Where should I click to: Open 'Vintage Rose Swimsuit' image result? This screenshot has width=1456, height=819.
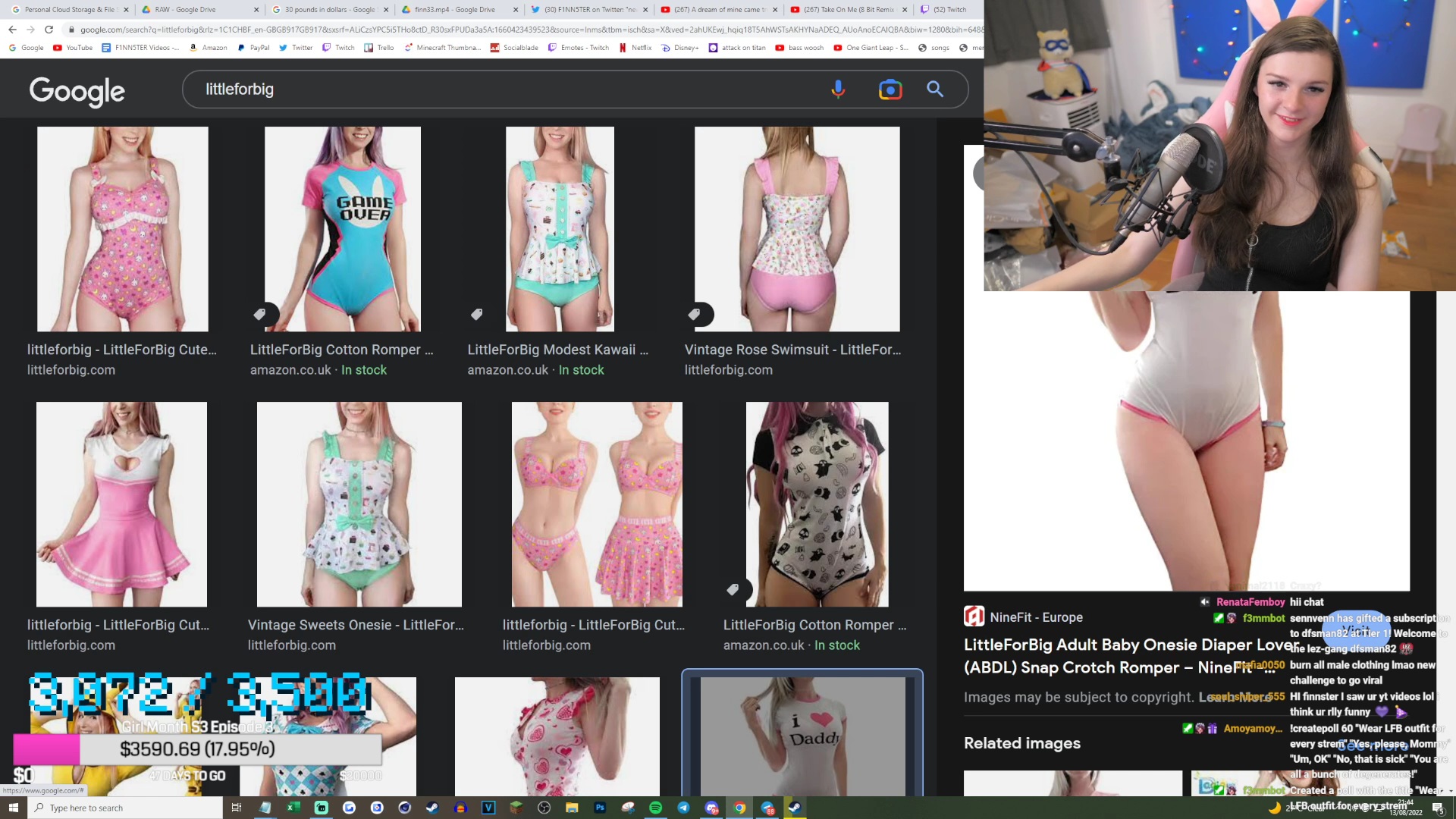pos(797,229)
